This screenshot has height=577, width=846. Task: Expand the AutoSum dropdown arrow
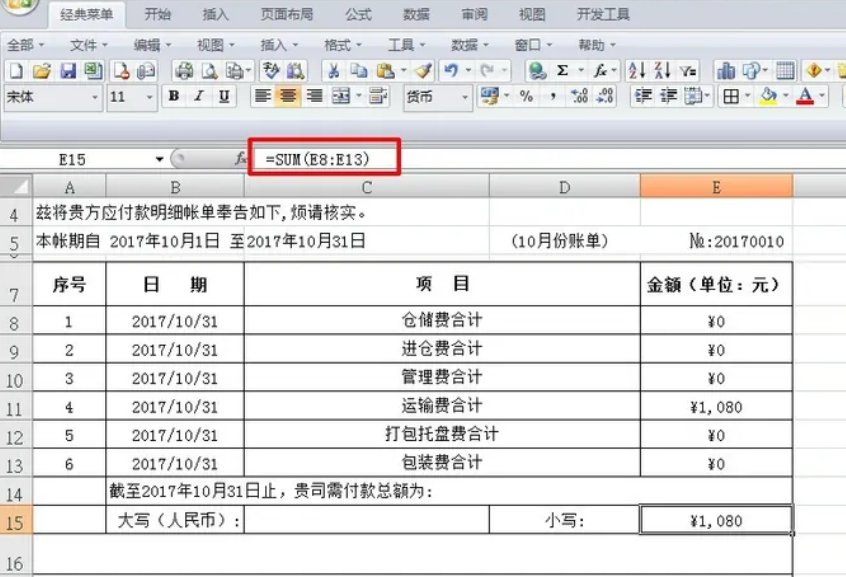[581, 71]
